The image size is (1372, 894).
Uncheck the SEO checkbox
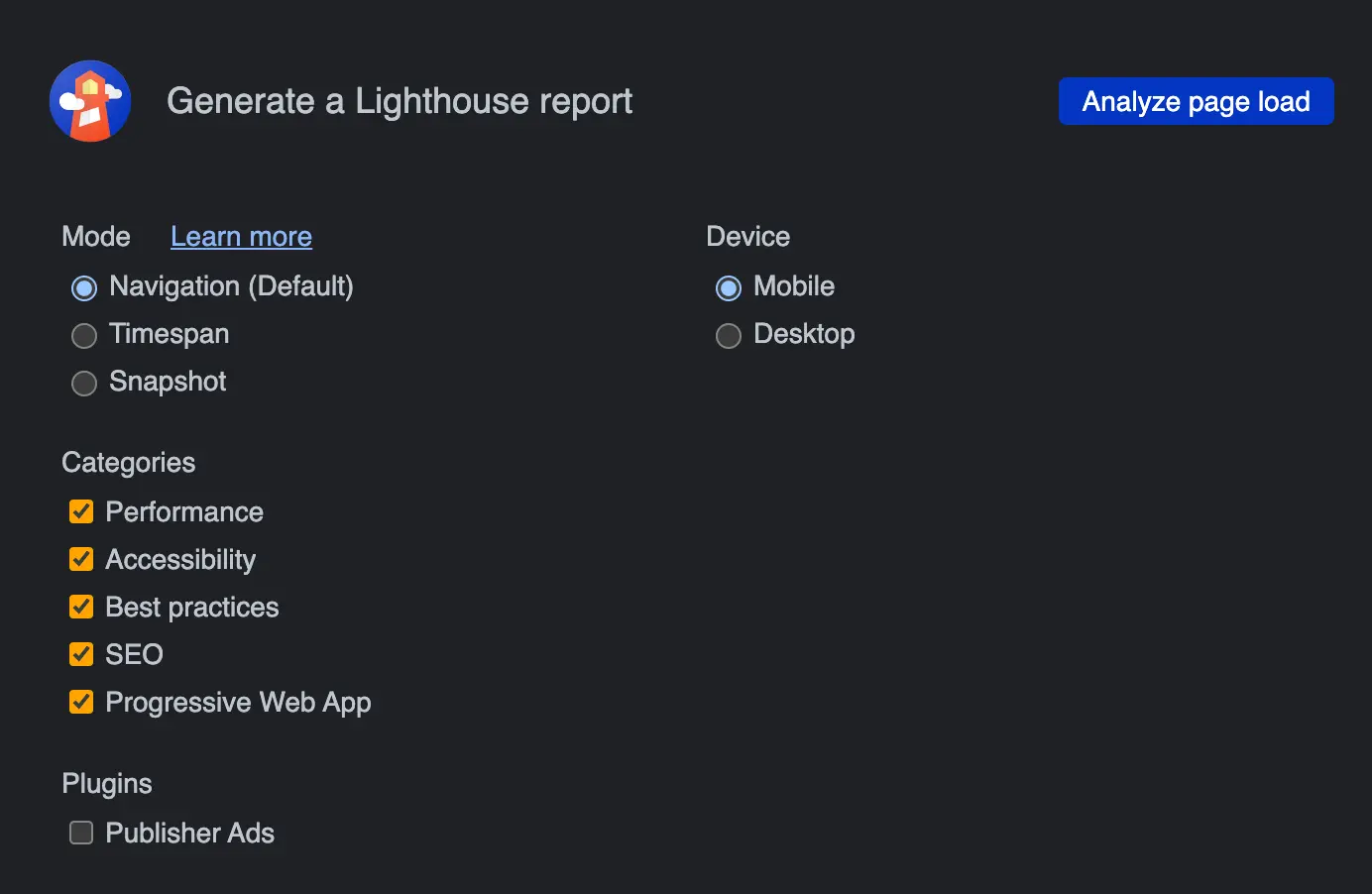click(81, 654)
